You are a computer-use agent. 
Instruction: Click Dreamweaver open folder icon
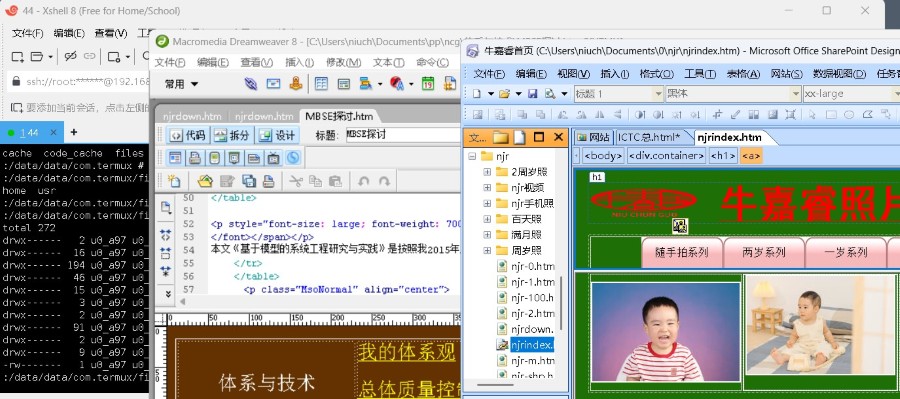pyautogui.click(x=205, y=181)
